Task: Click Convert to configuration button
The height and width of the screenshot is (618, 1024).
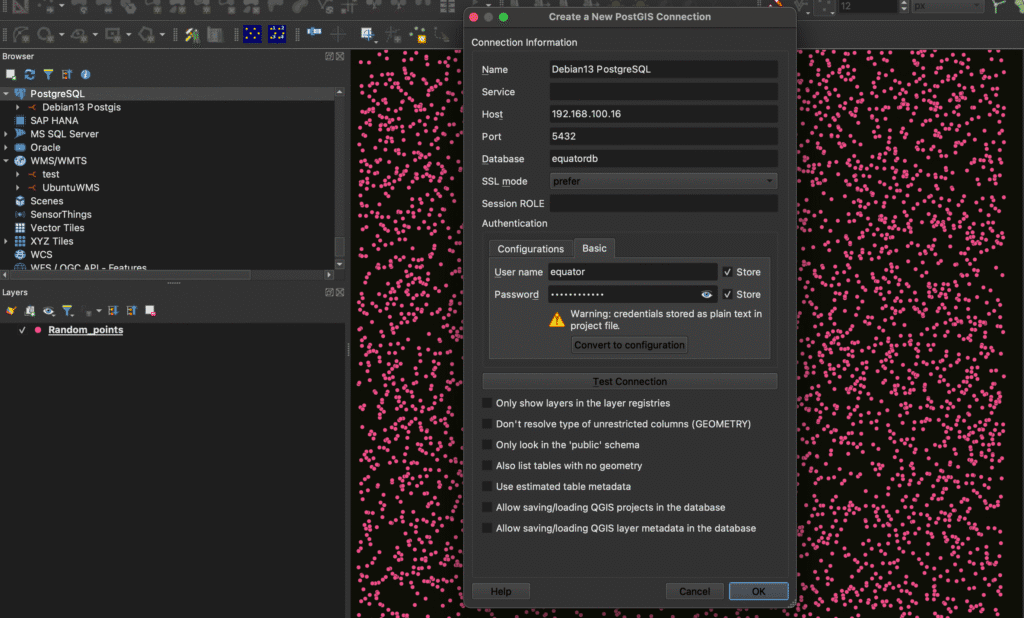Action: [629, 345]
